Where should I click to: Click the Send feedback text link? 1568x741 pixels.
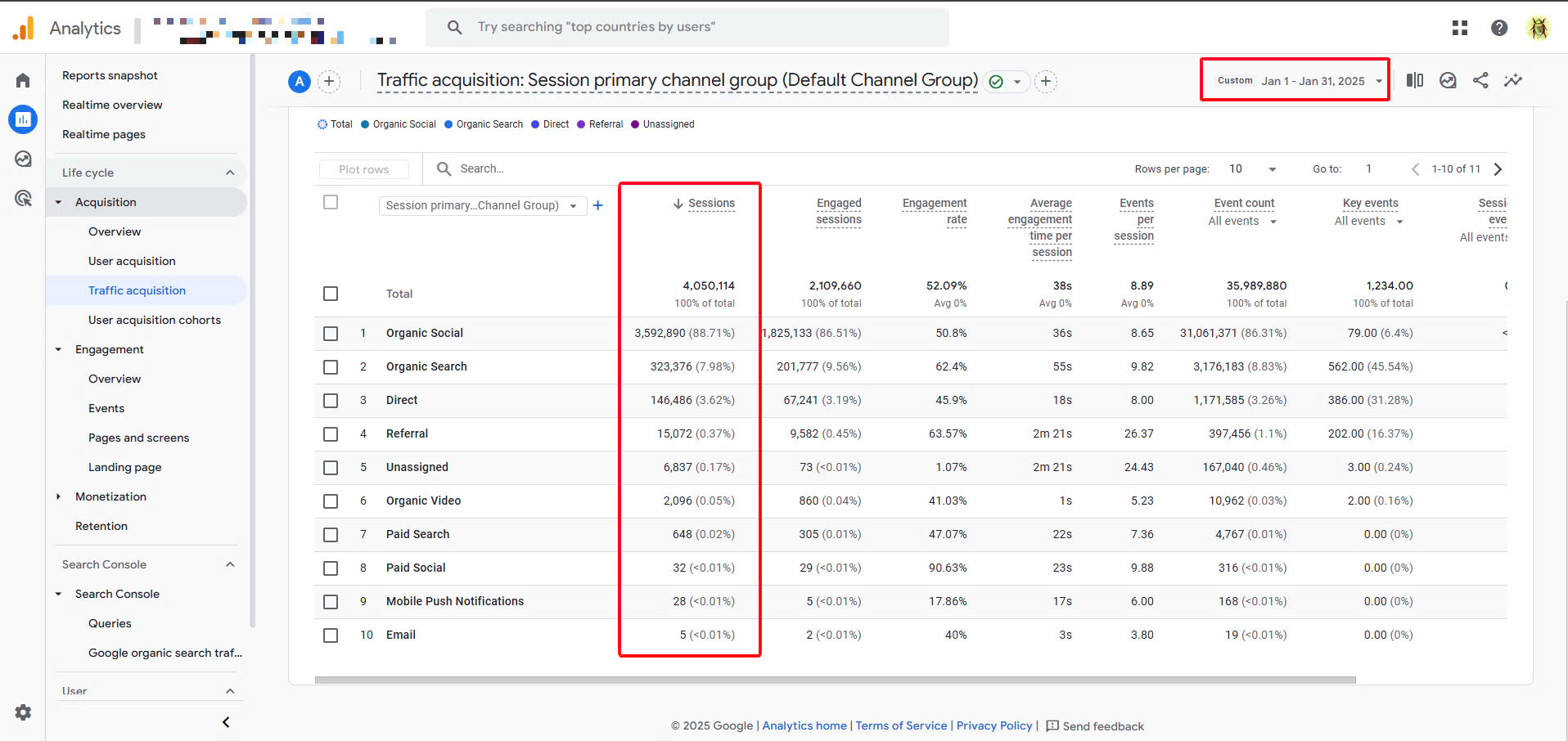(x=1103, y=726)
